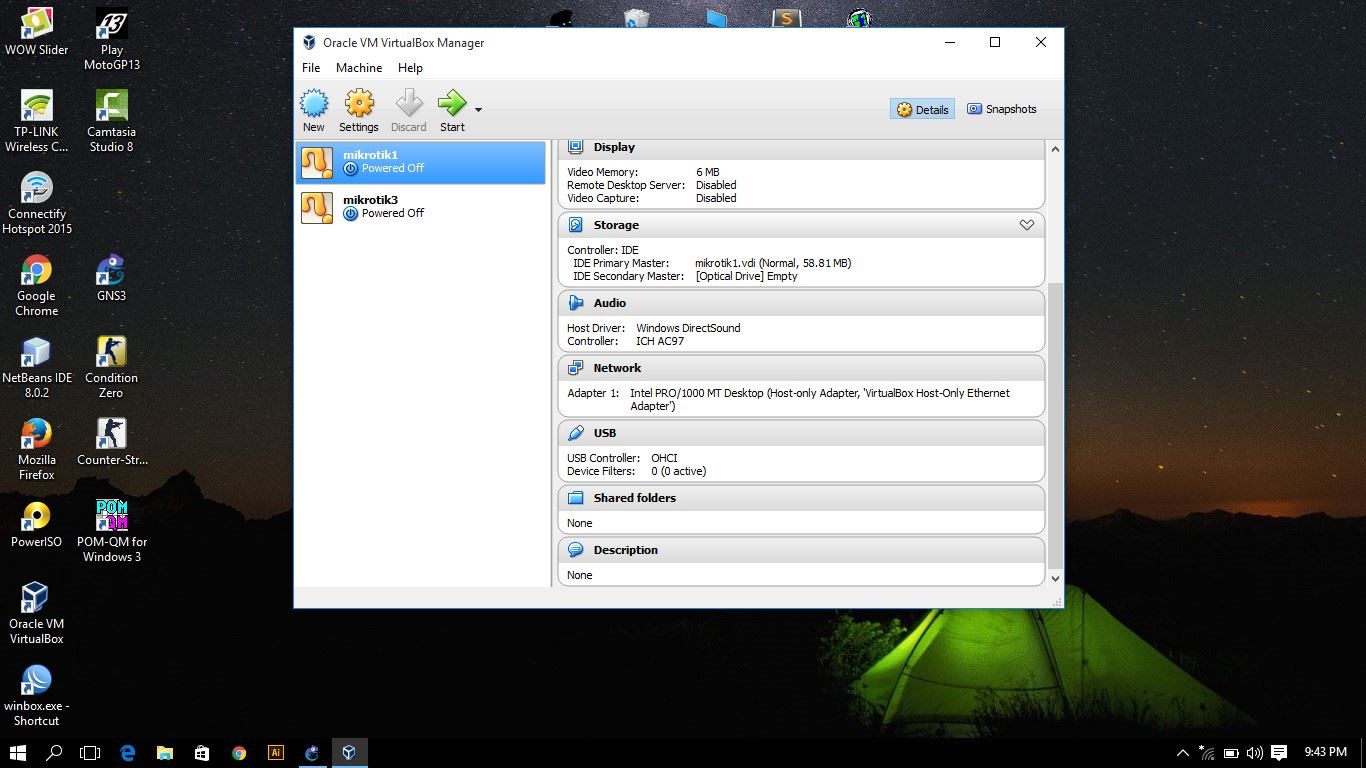Click the volume icon in system tray
This screenshot has width=1366, height=768.
1255,753
